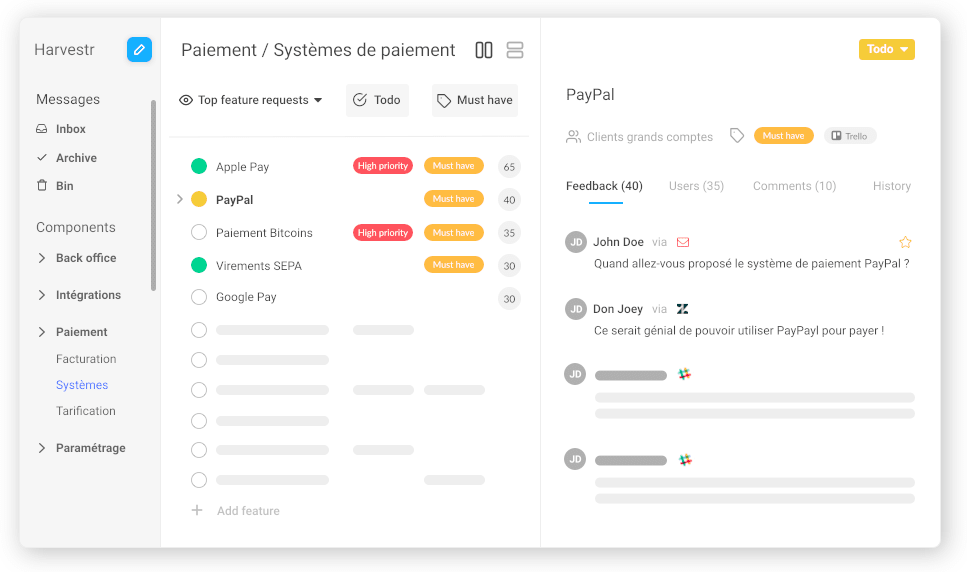
Task: Click the Harvestr logo text
Action: tap(64, 49)
